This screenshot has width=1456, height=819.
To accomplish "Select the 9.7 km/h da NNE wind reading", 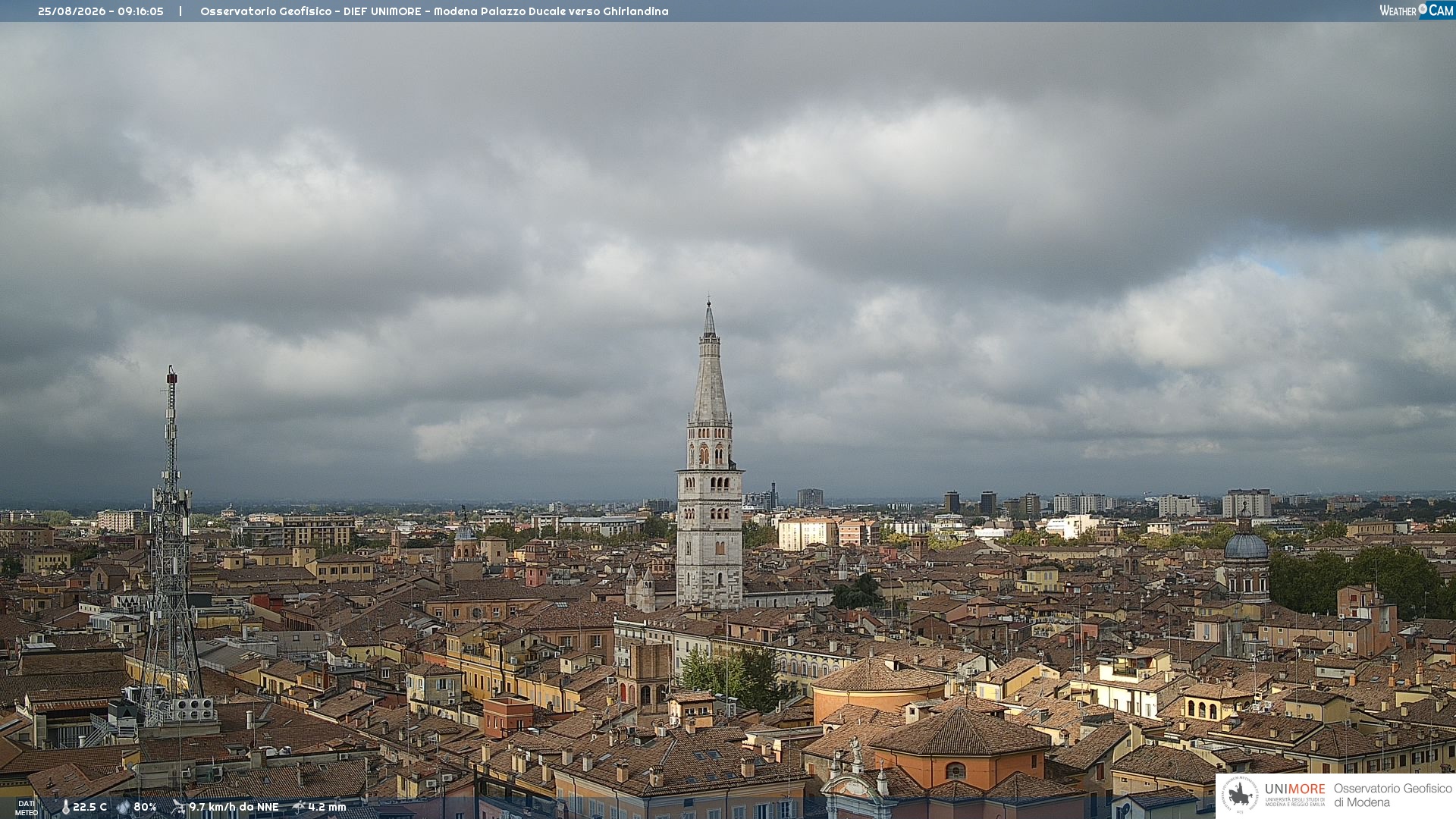I will pyautogui.click(x=234, y=808).
